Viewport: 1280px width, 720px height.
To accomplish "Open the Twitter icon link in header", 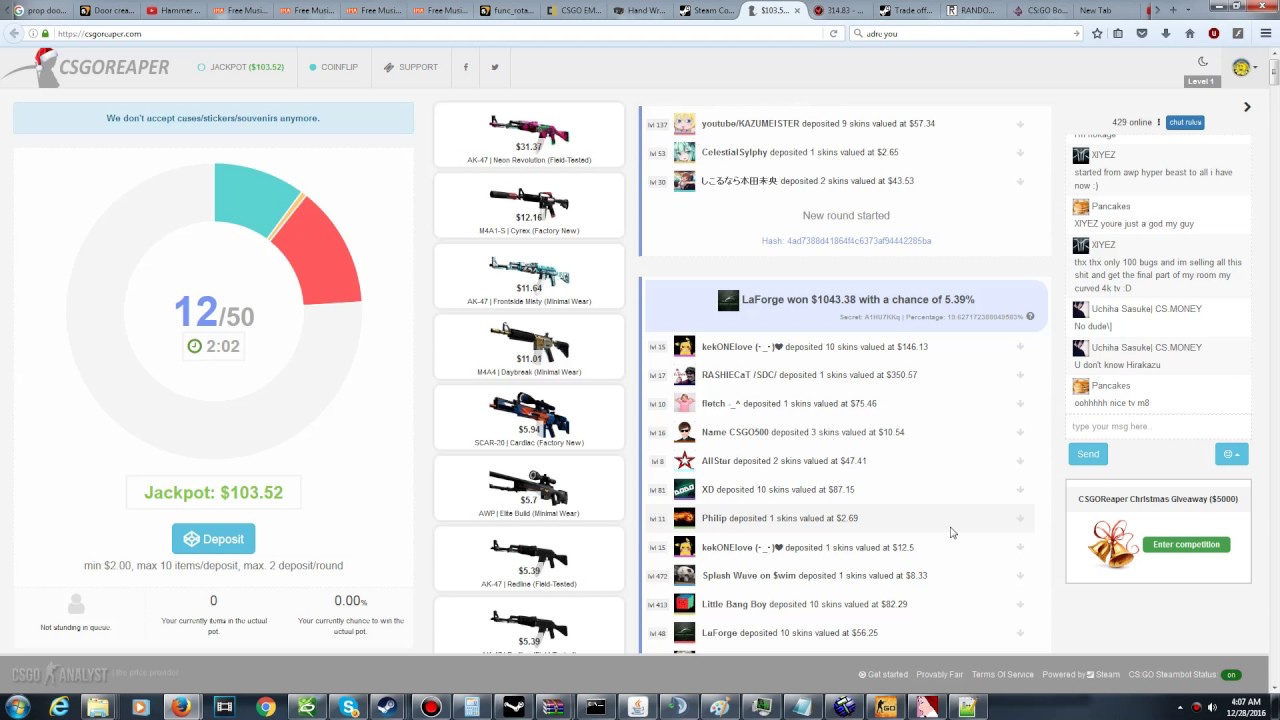I will pos(495,67).
